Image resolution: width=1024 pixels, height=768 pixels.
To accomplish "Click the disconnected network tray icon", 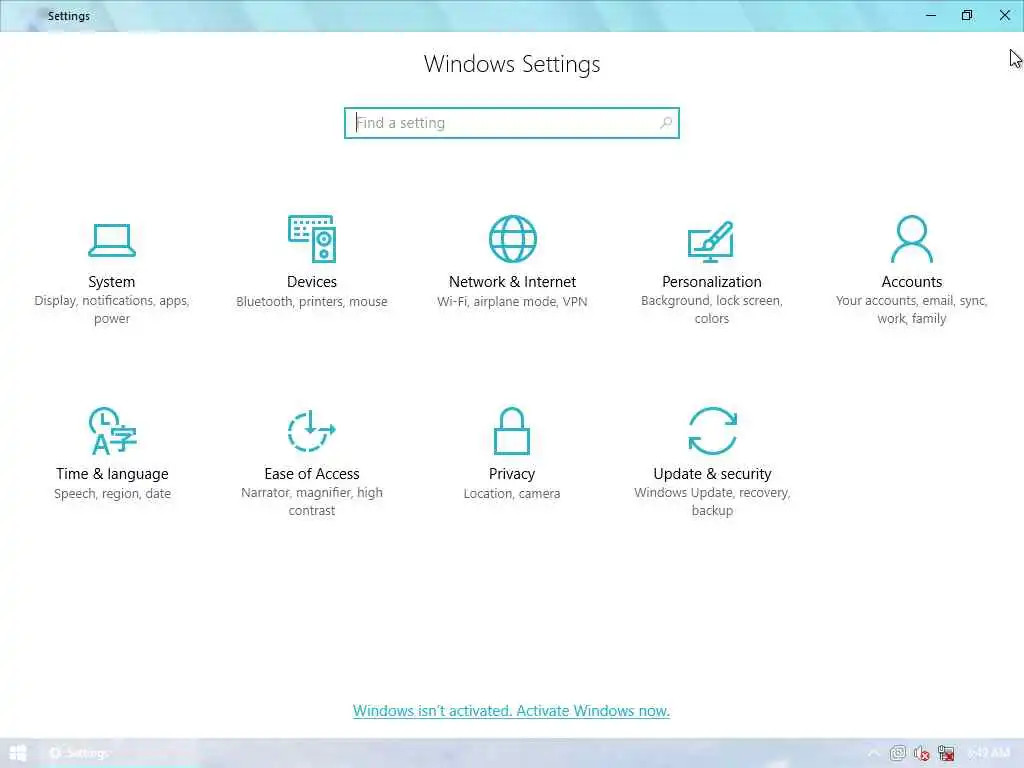I will 946,754.
